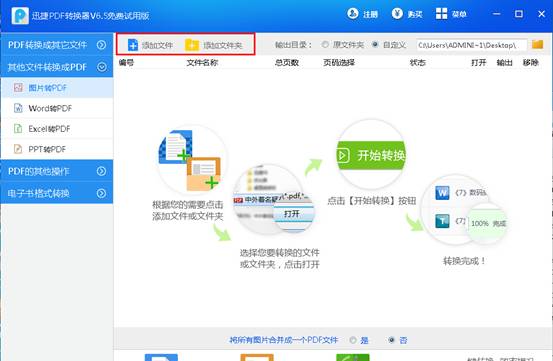Click the 购买 text button
Screen dimensions: 553x361
coord(415,14)
